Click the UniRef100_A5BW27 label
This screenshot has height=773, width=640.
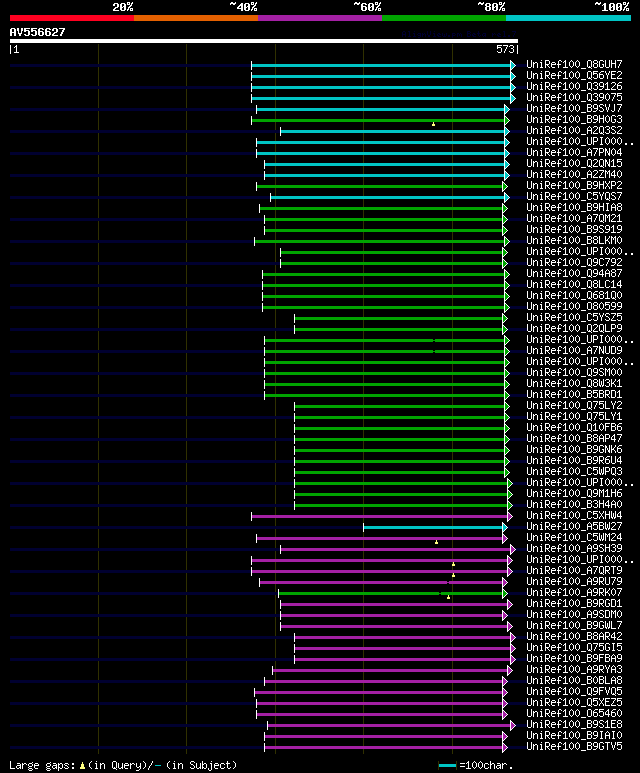[x=574, y=527]
